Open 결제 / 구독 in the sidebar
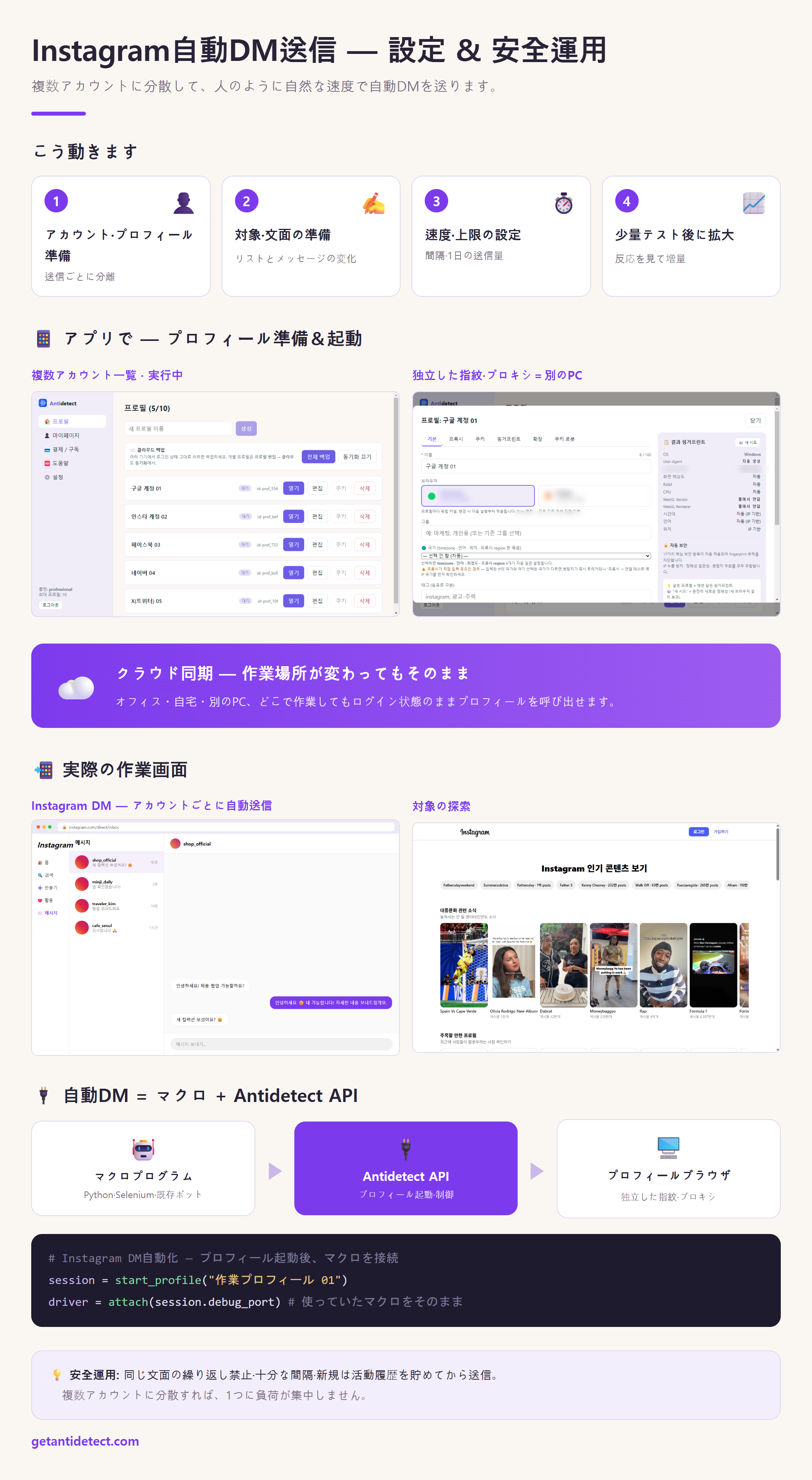Screen dimensions: 812x1480 tap(72, 449)
